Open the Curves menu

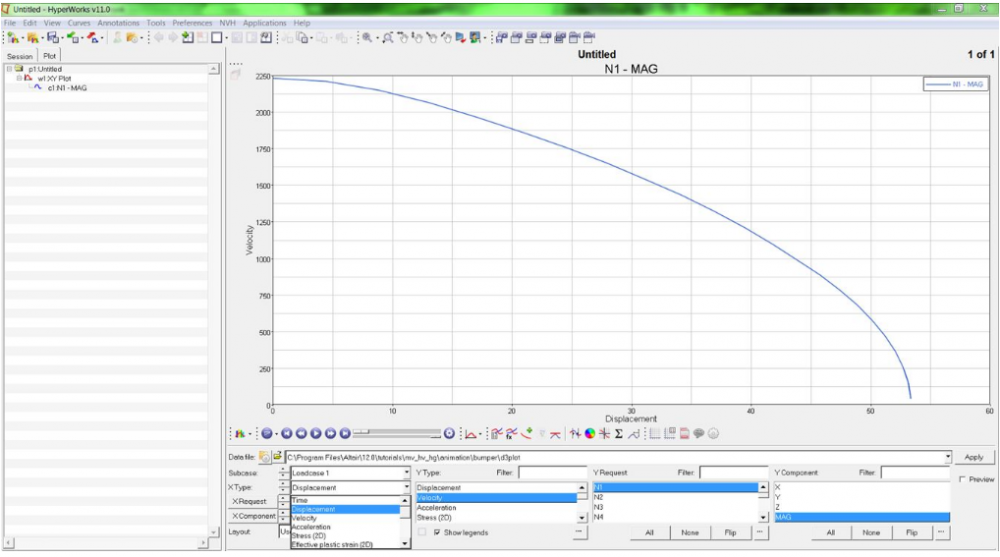point(79,23)
